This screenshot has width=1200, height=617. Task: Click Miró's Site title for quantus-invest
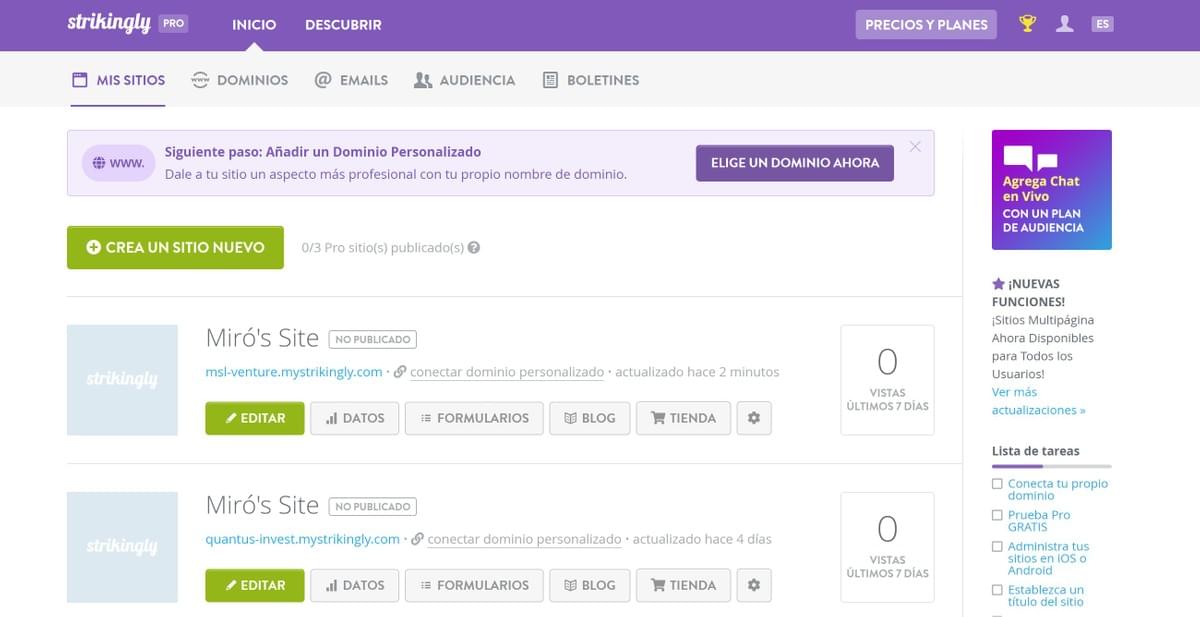[x=262, y=505]
